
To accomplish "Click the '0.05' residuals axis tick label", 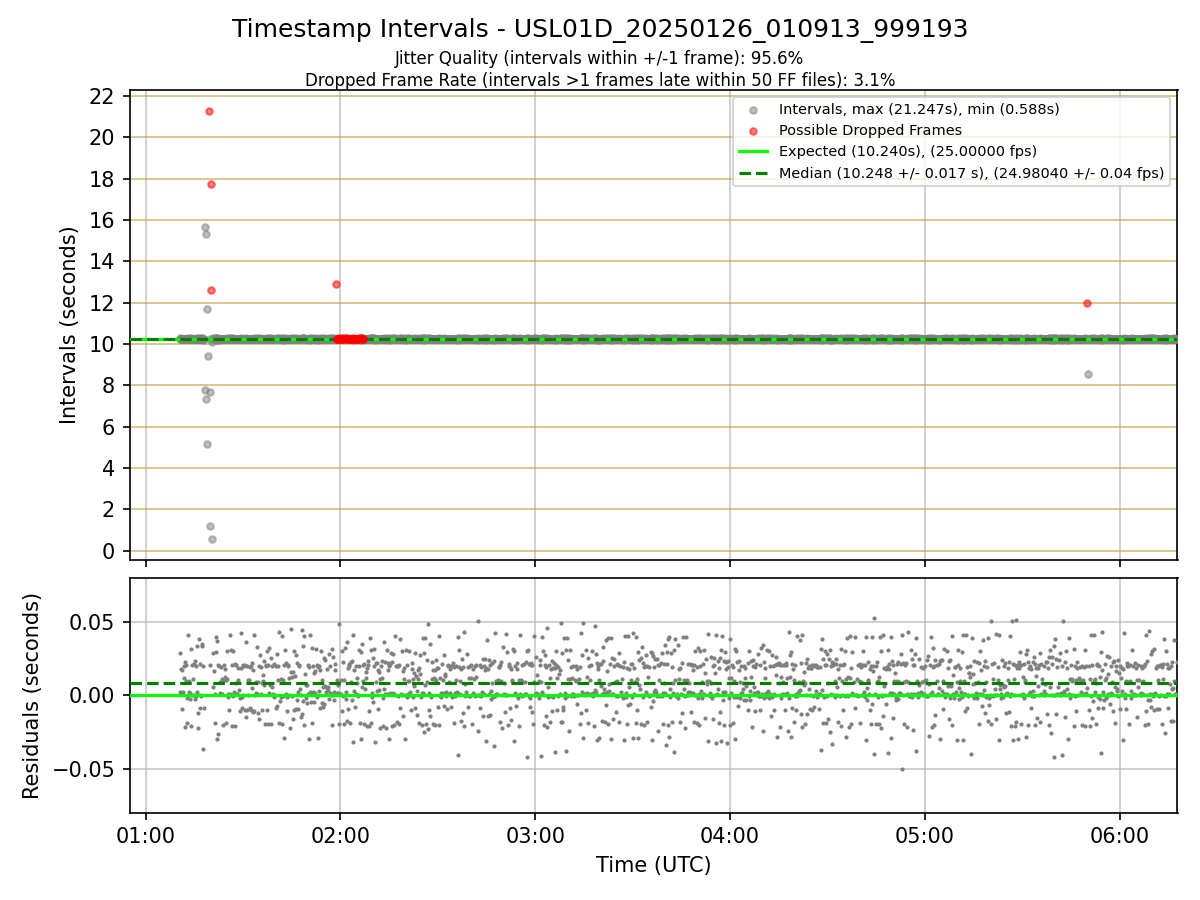I will pos(93,622).
